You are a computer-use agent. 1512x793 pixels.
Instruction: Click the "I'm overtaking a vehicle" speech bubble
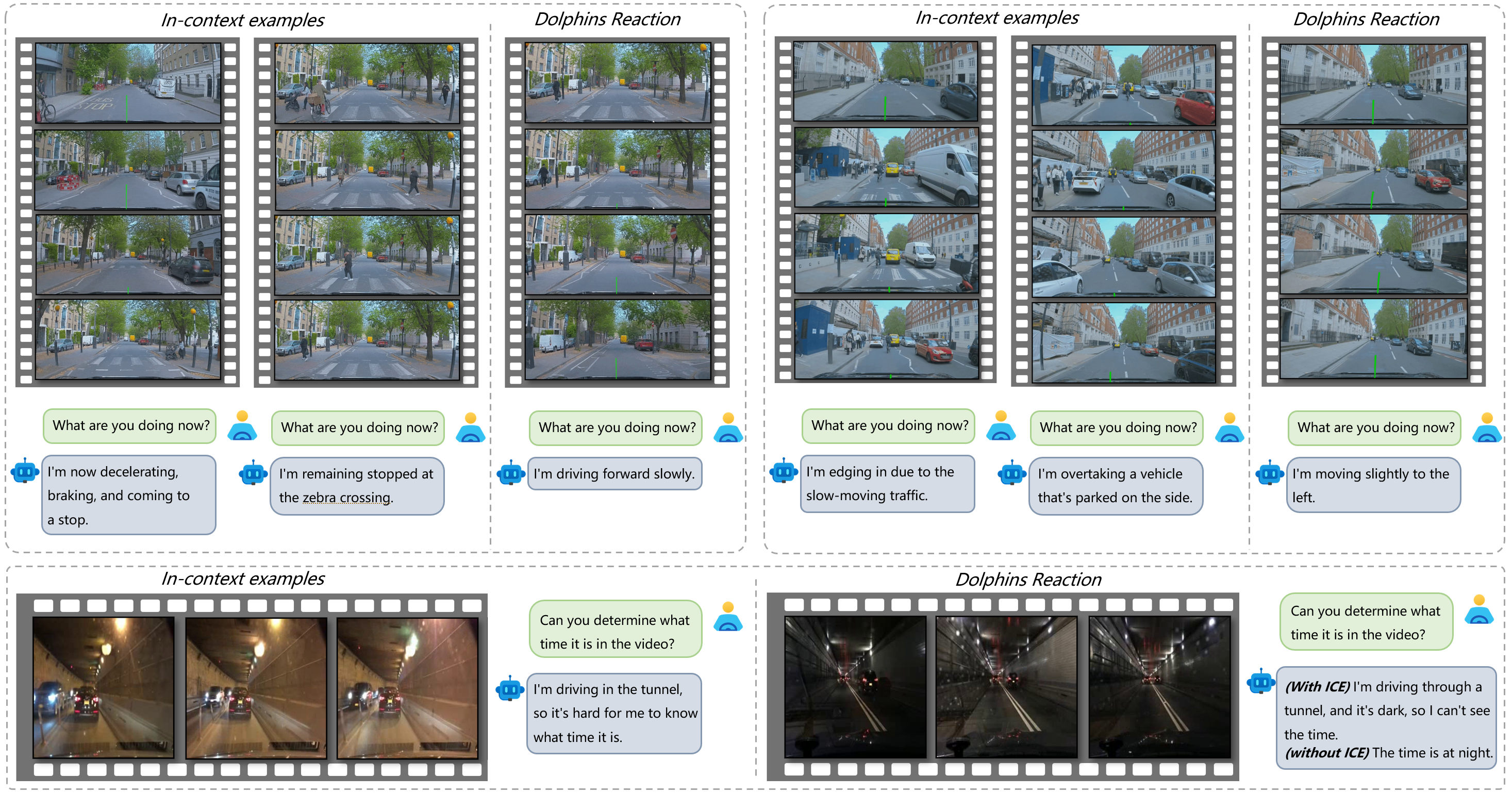(x=1115, y=485)
